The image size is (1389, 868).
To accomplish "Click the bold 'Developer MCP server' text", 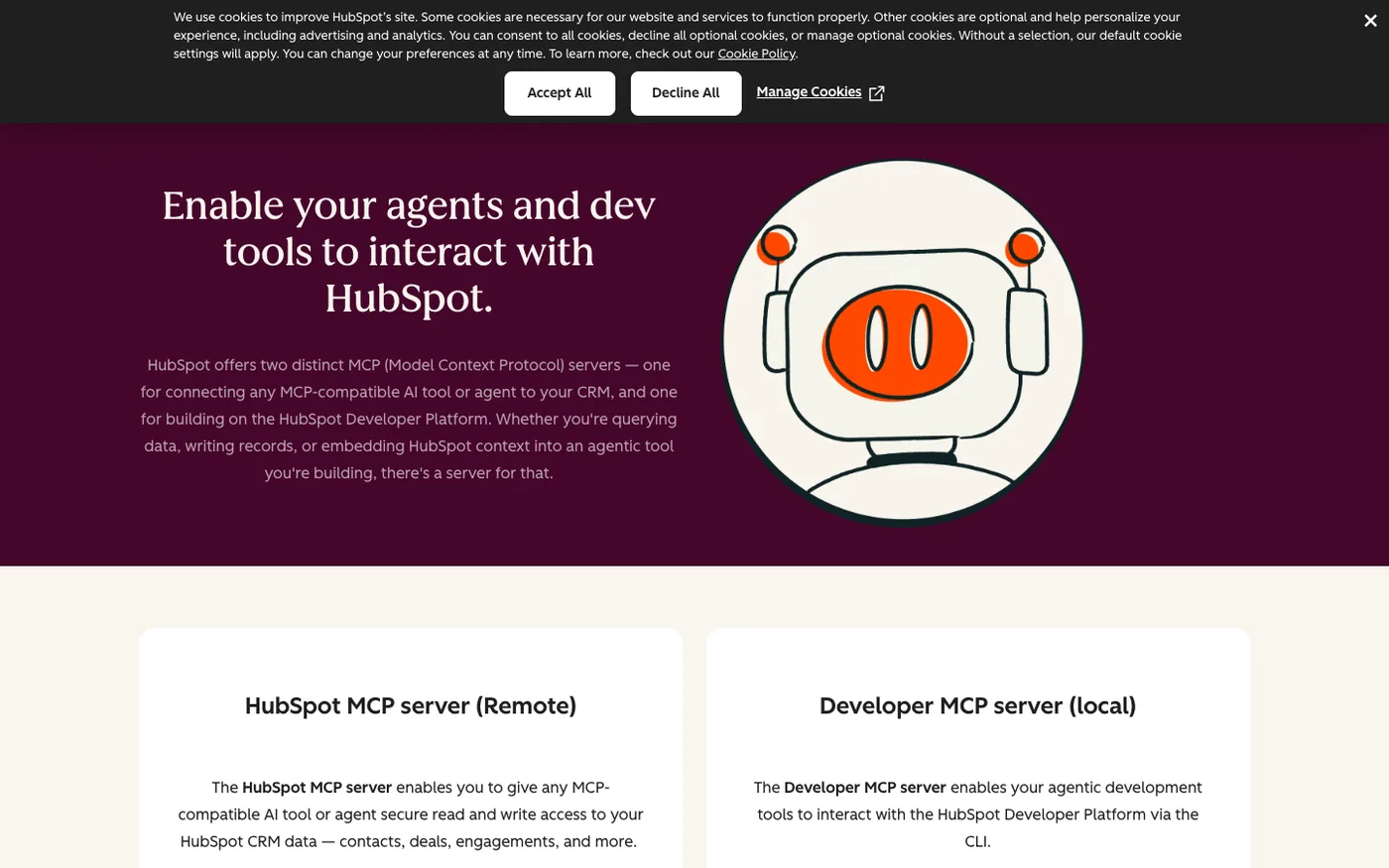I will (x=865, y=788).
